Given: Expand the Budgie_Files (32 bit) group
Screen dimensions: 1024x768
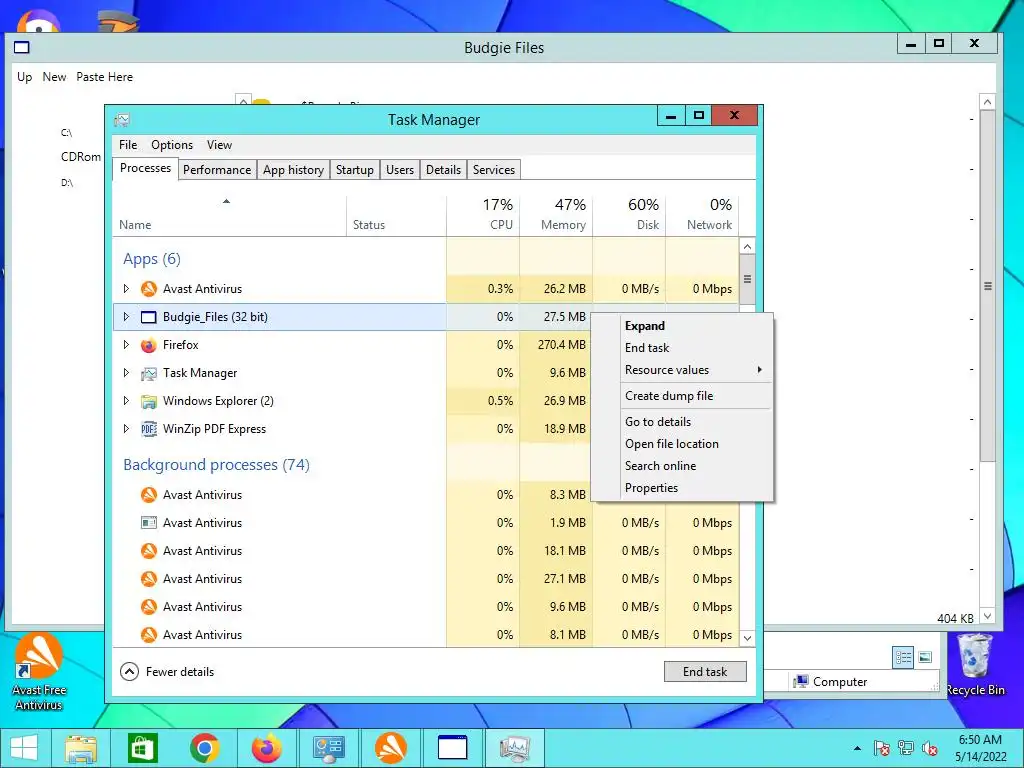Looking at the screenshot, I should pos(127,317).
